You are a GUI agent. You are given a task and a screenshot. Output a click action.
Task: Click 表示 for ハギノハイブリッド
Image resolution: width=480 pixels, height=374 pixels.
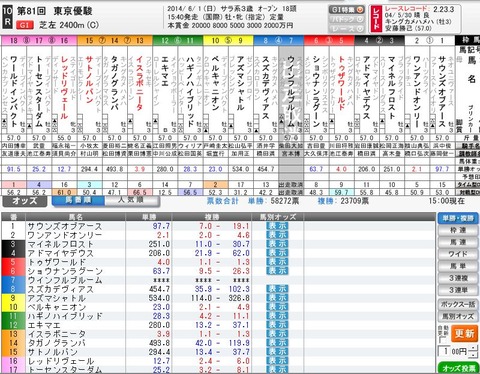[277, 316]
